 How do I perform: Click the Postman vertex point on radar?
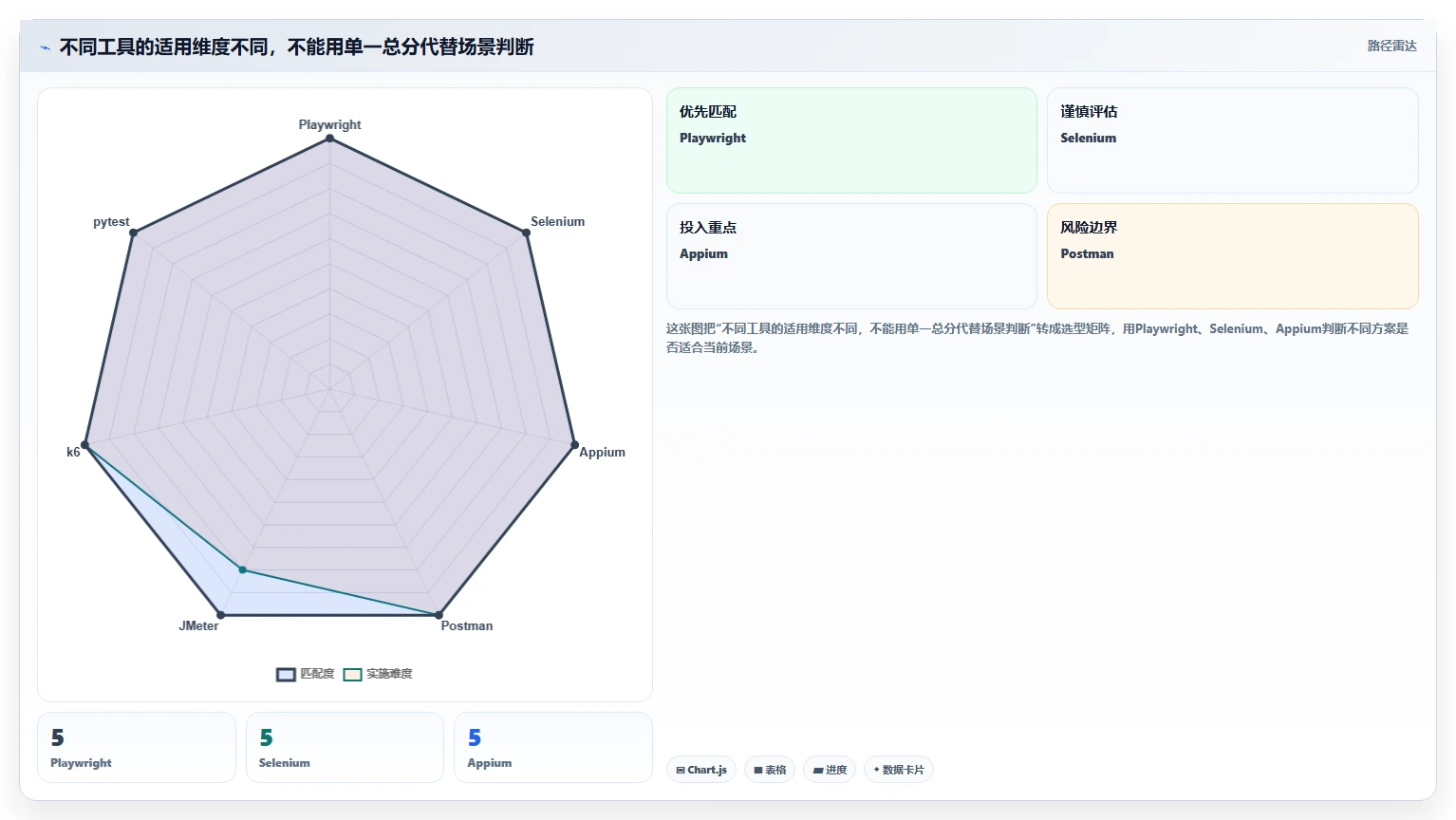coord(439,615)
